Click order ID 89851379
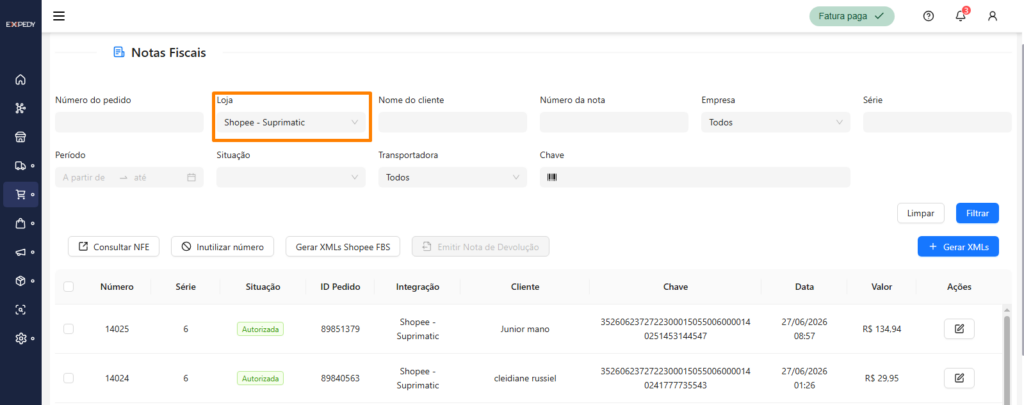This screenshot has height=405, width=1024. 340,329
